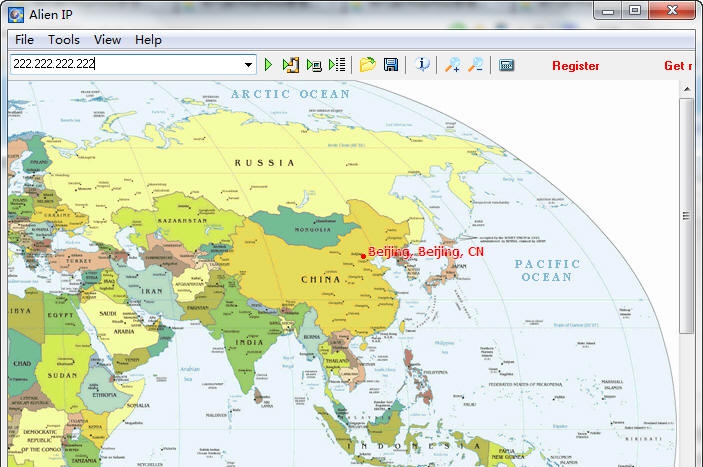
Task: Click the process IP list icon
Action: (337, 65)
